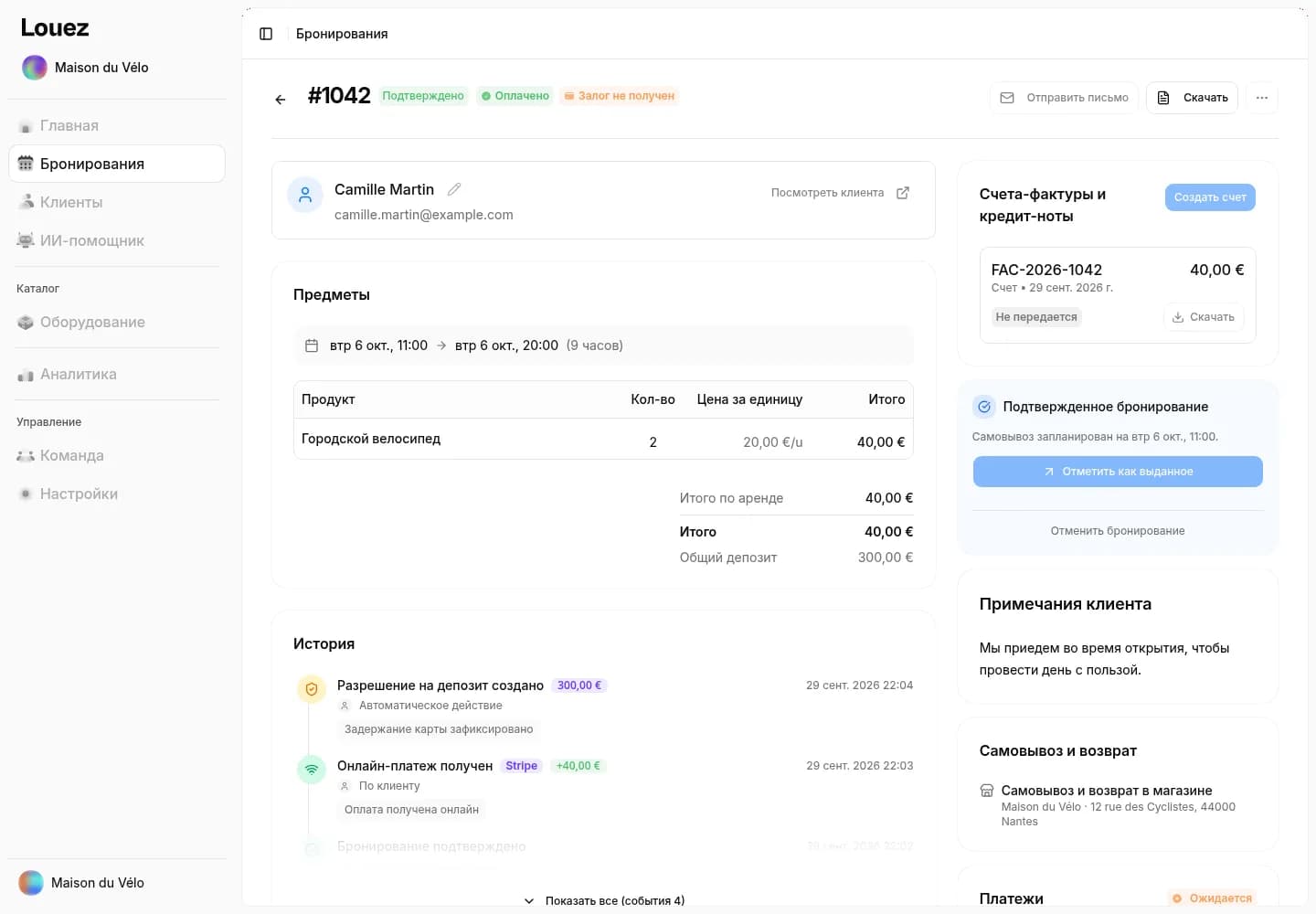Click the deposit authorization shield icon
The image size is (1316, 914).
pos(312,689)
